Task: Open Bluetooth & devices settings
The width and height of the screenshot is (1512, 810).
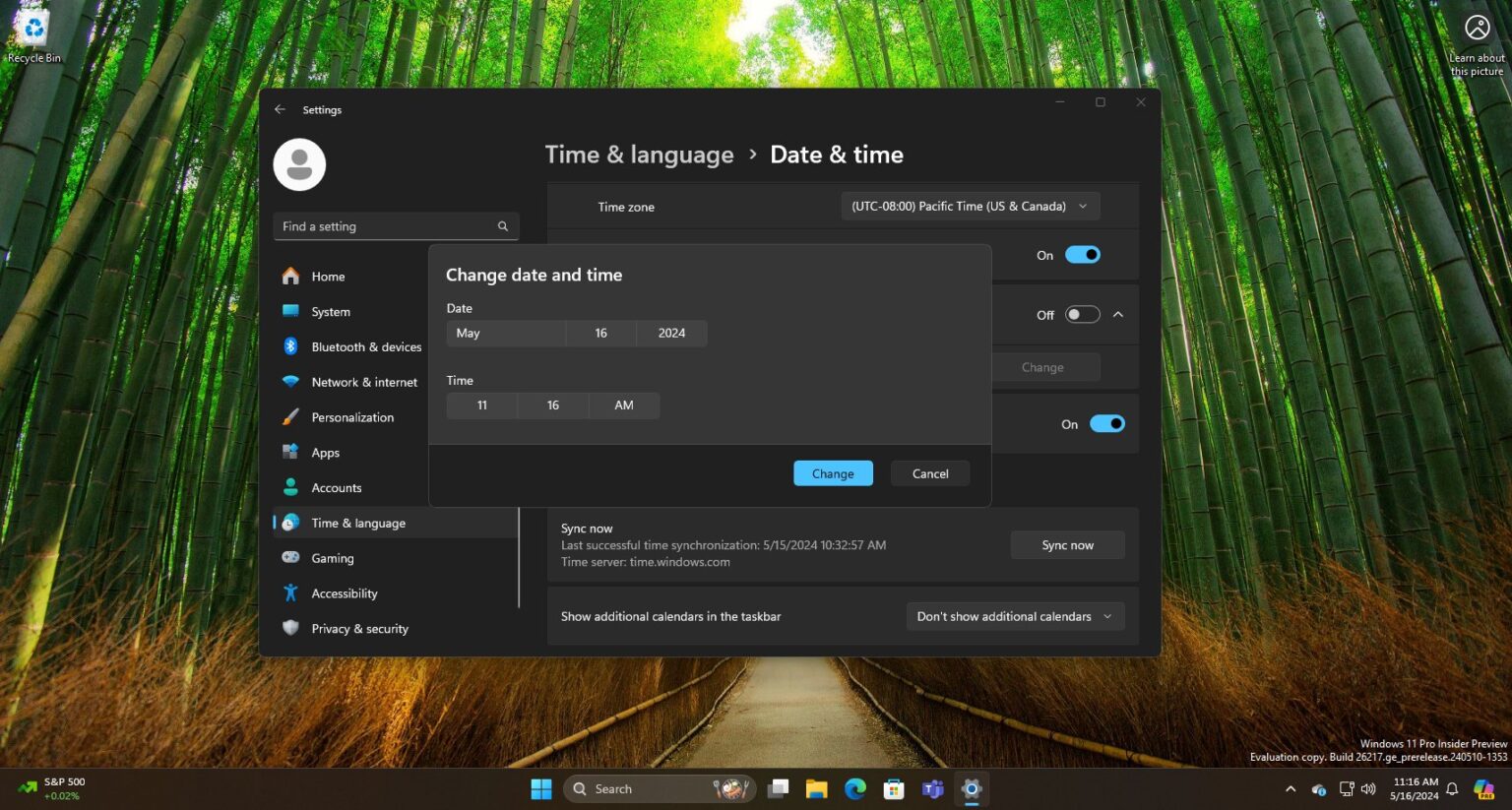Action: [366, 346]
